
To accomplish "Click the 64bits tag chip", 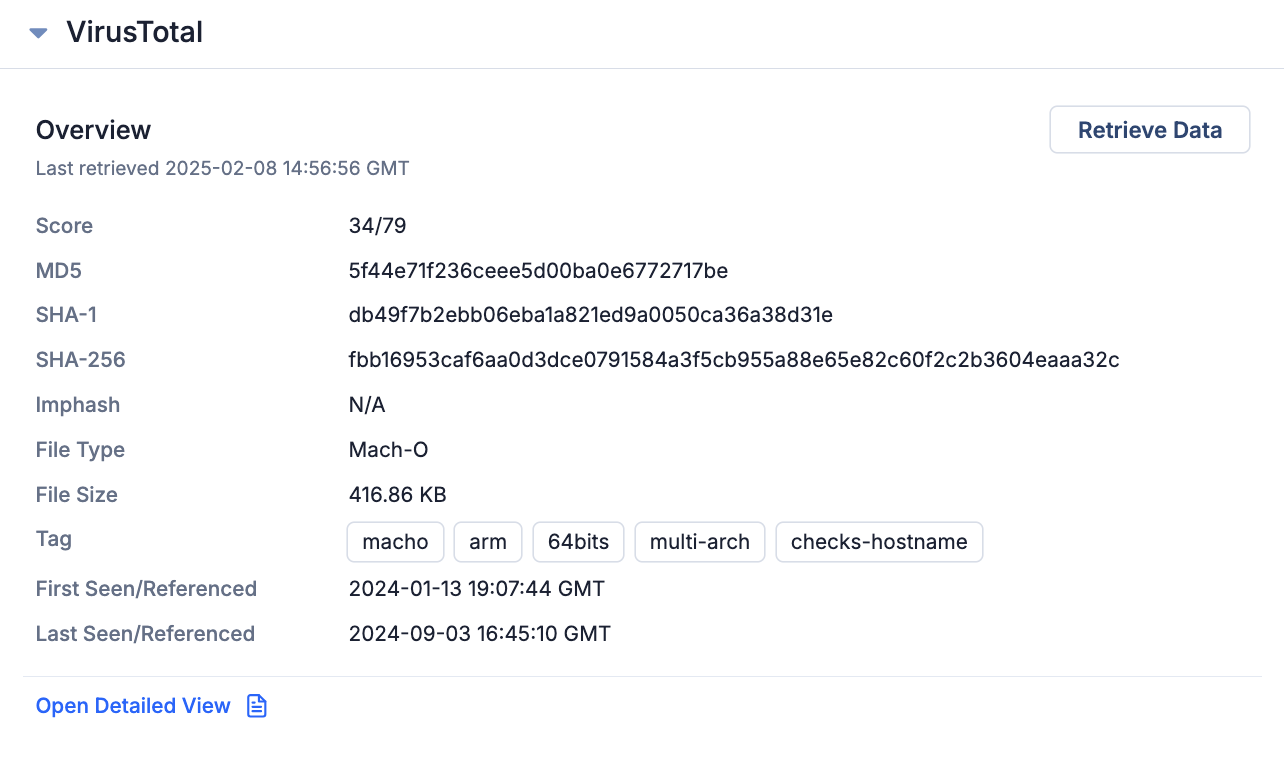I will click(578, 541).
